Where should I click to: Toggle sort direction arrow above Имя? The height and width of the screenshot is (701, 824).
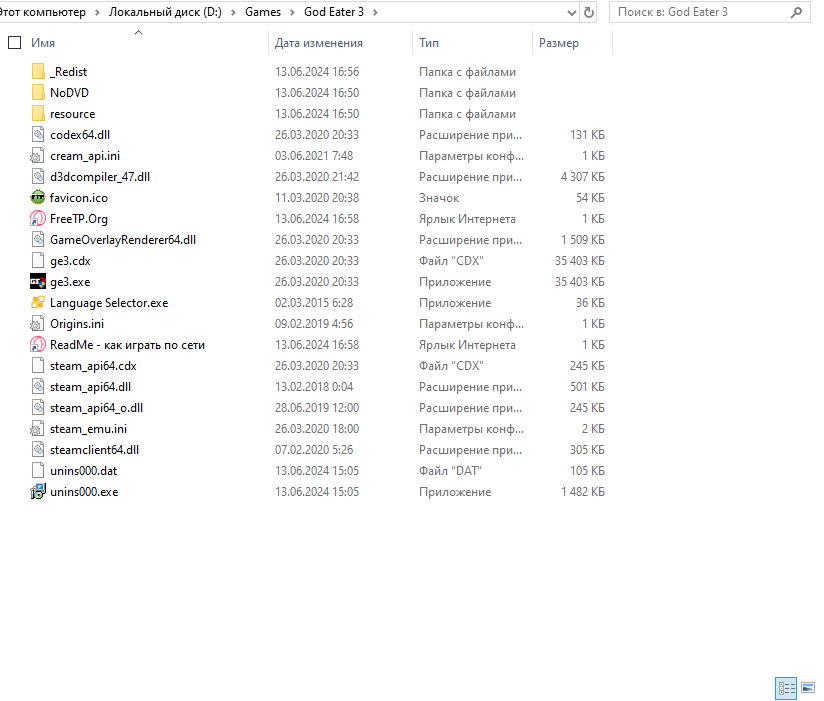click(139, 33)
